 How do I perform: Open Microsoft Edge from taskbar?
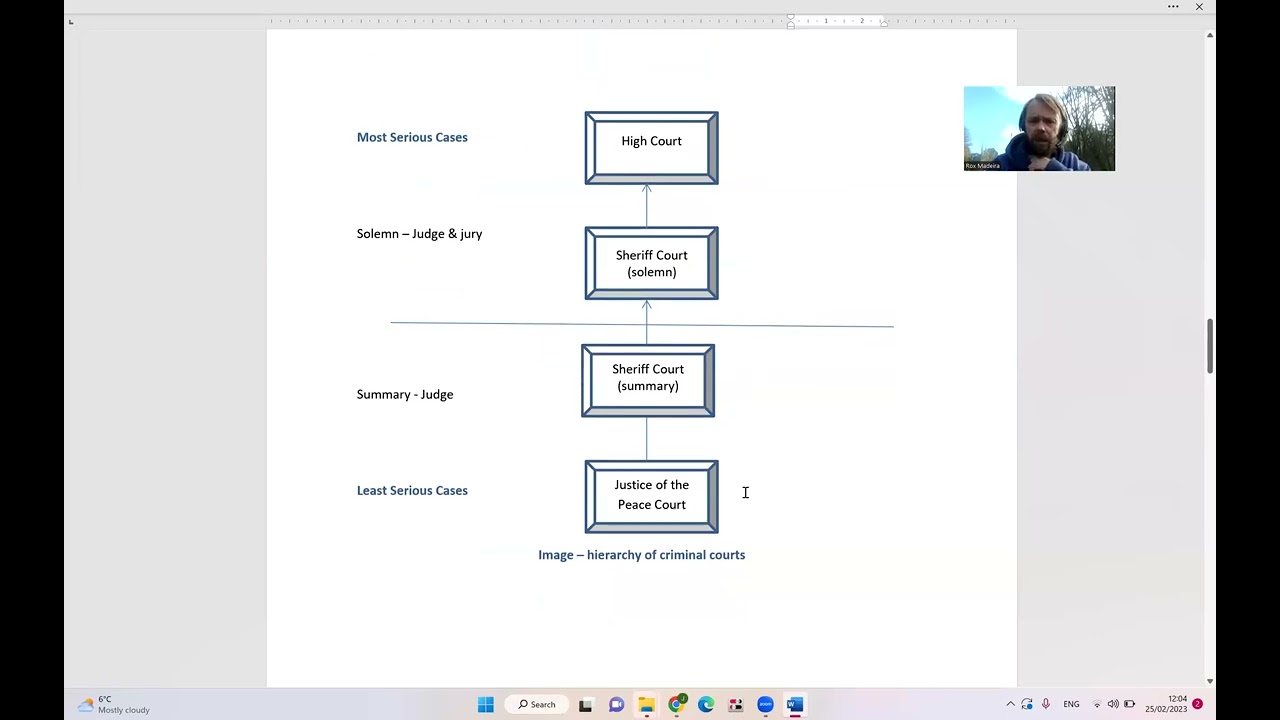tap(706, 704)
